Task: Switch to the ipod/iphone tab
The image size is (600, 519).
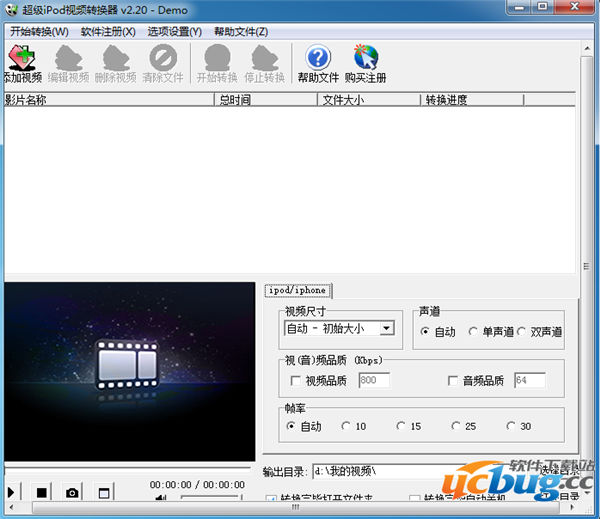Action: (x=296, y=290)
